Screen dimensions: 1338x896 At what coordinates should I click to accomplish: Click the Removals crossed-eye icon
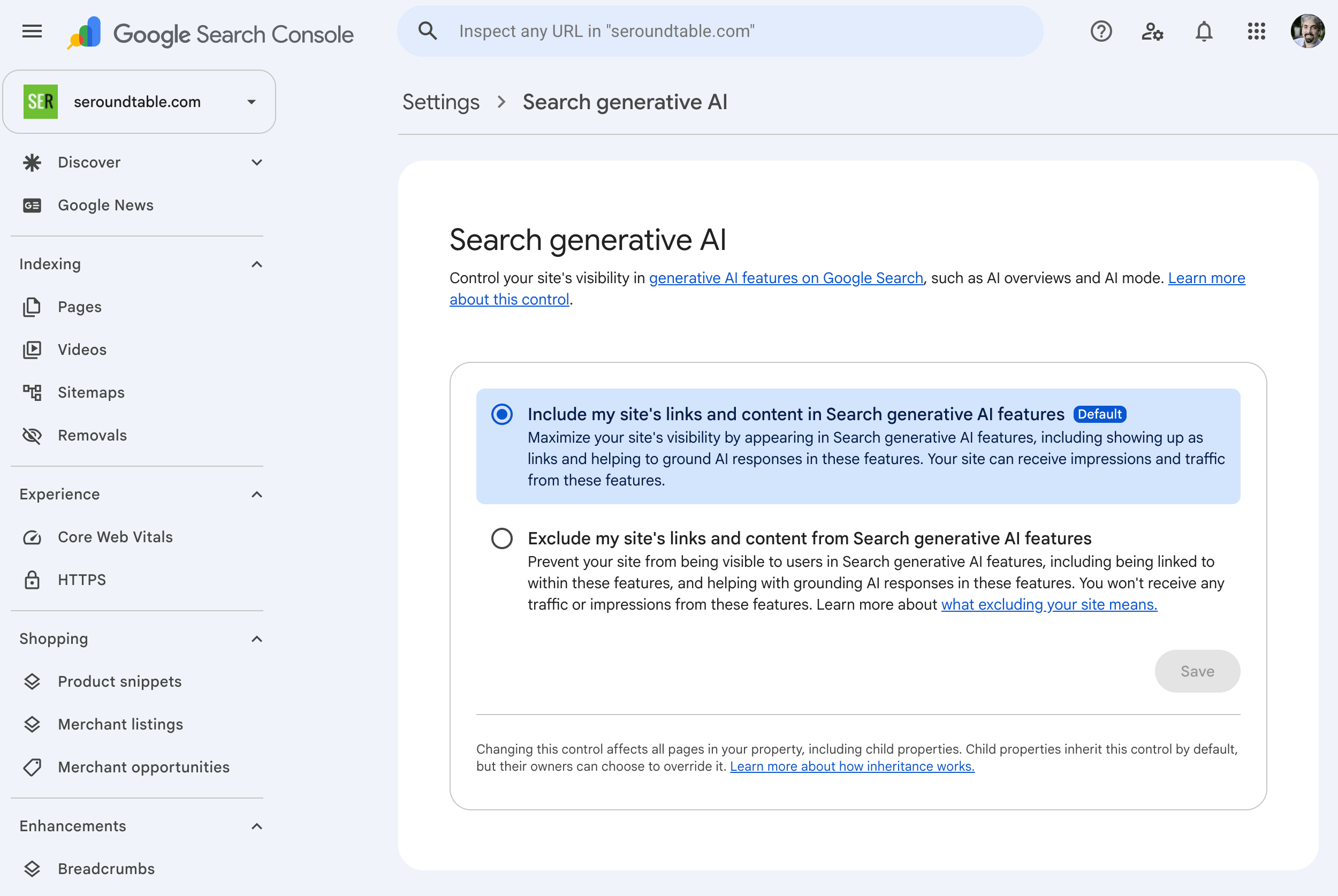coord(32,436)
